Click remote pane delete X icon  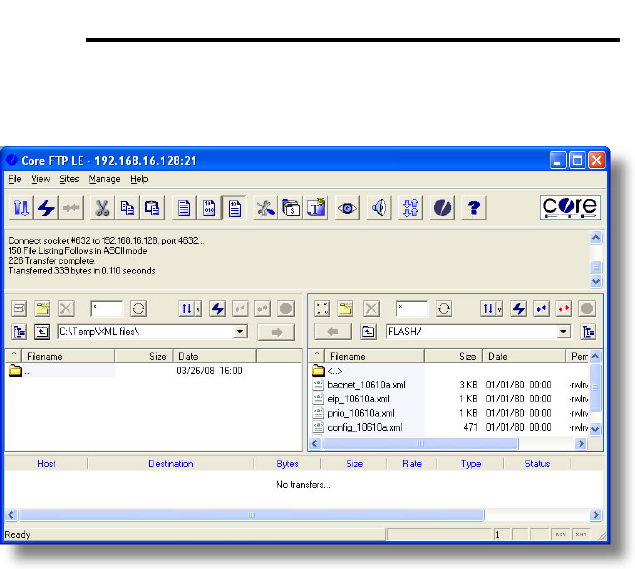coord(371,309)
